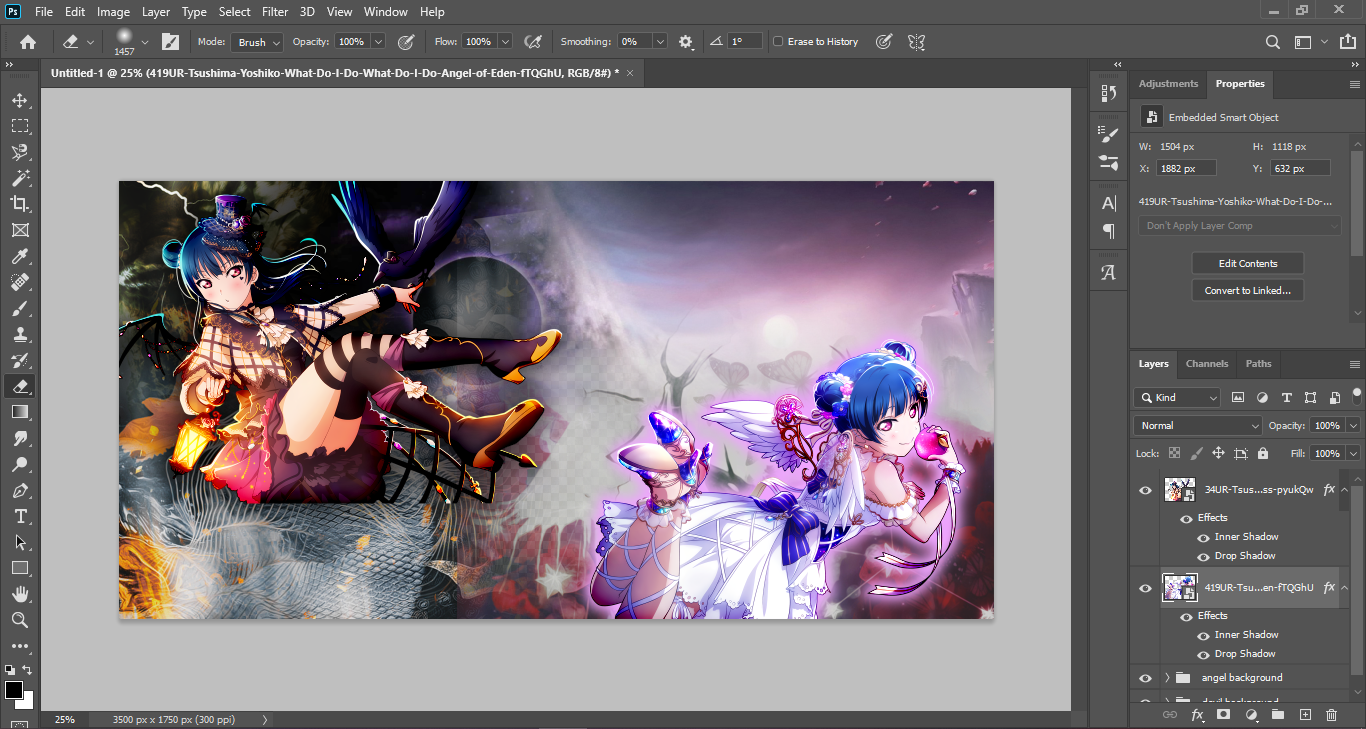
Task: Hide the 419UR-Tsu...en-fTQGhU layer
Action: (x=1145, y=588)
